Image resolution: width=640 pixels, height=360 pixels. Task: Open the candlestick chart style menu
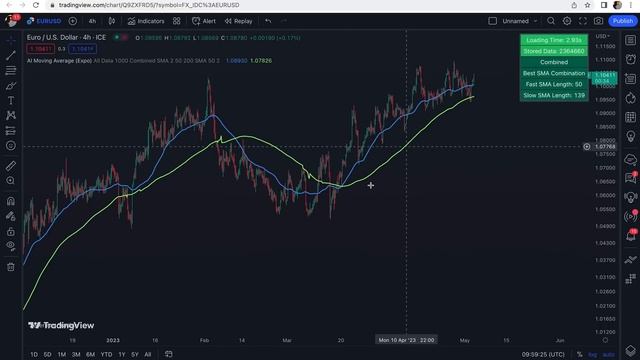point(111,21)
